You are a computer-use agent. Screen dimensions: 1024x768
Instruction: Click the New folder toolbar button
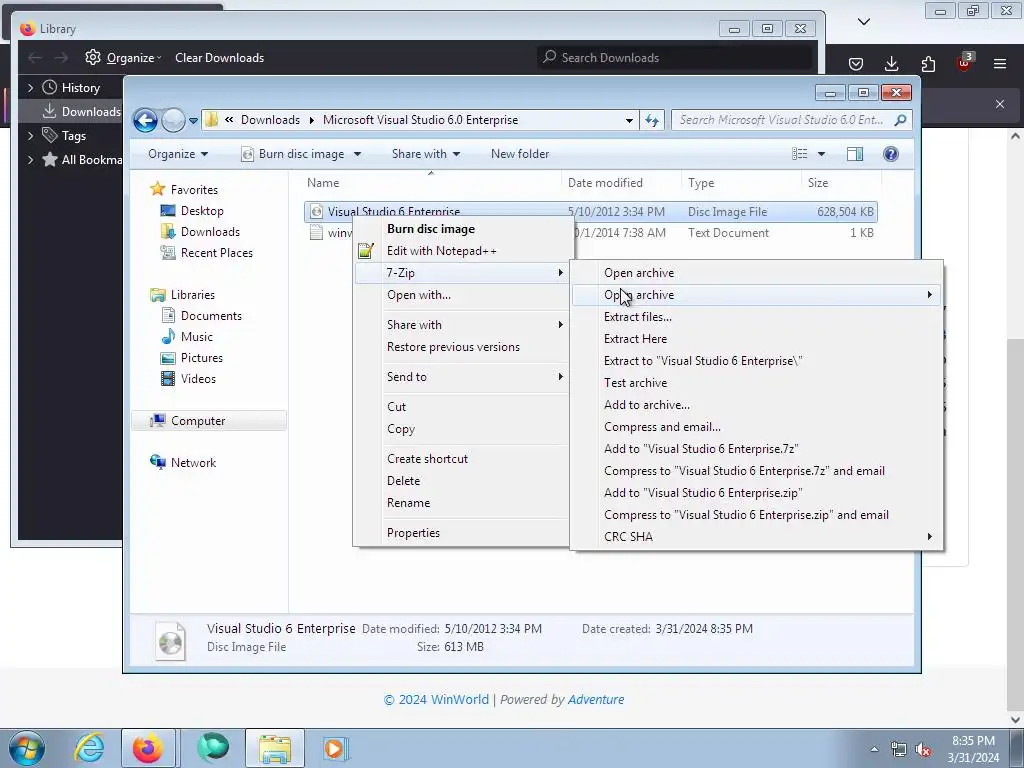click(x=520, y=154)
